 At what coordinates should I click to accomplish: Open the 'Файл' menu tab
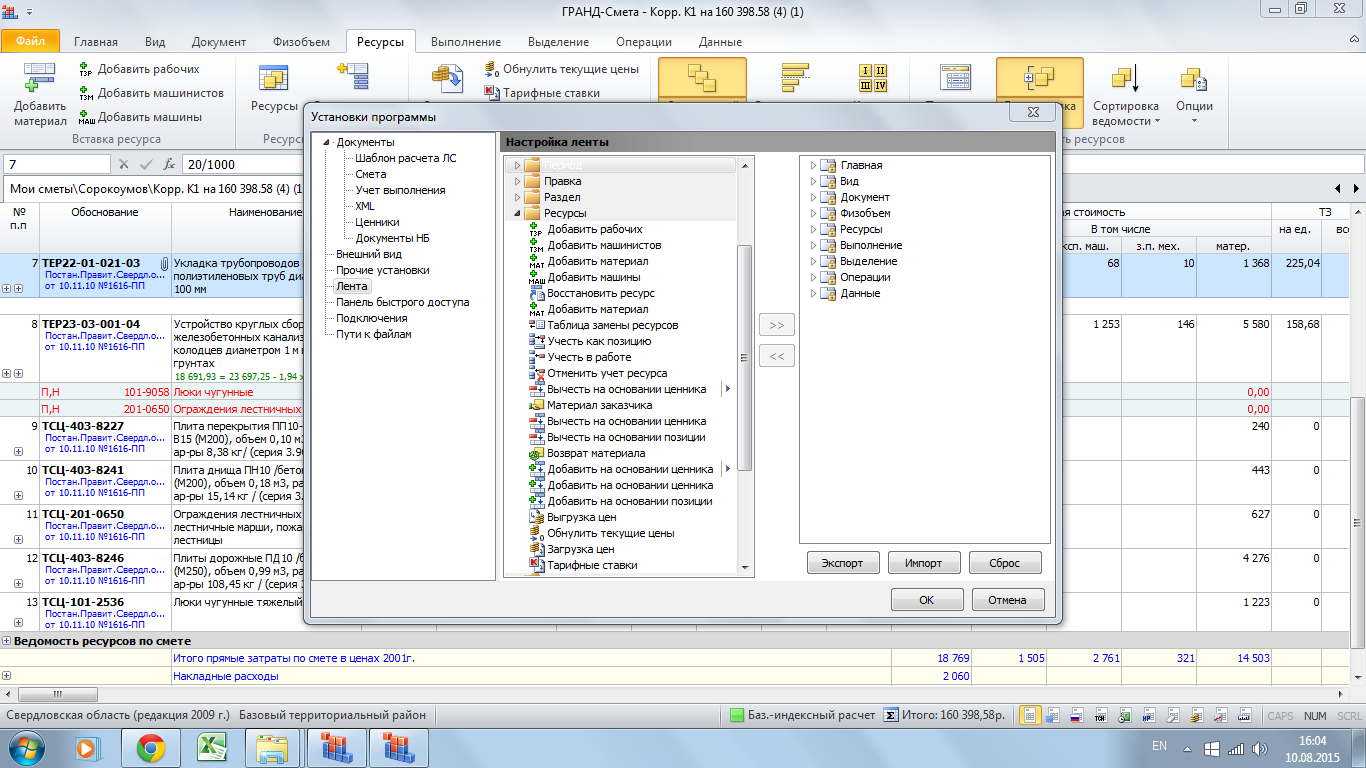pyautogui.click(x=30, y=42)
